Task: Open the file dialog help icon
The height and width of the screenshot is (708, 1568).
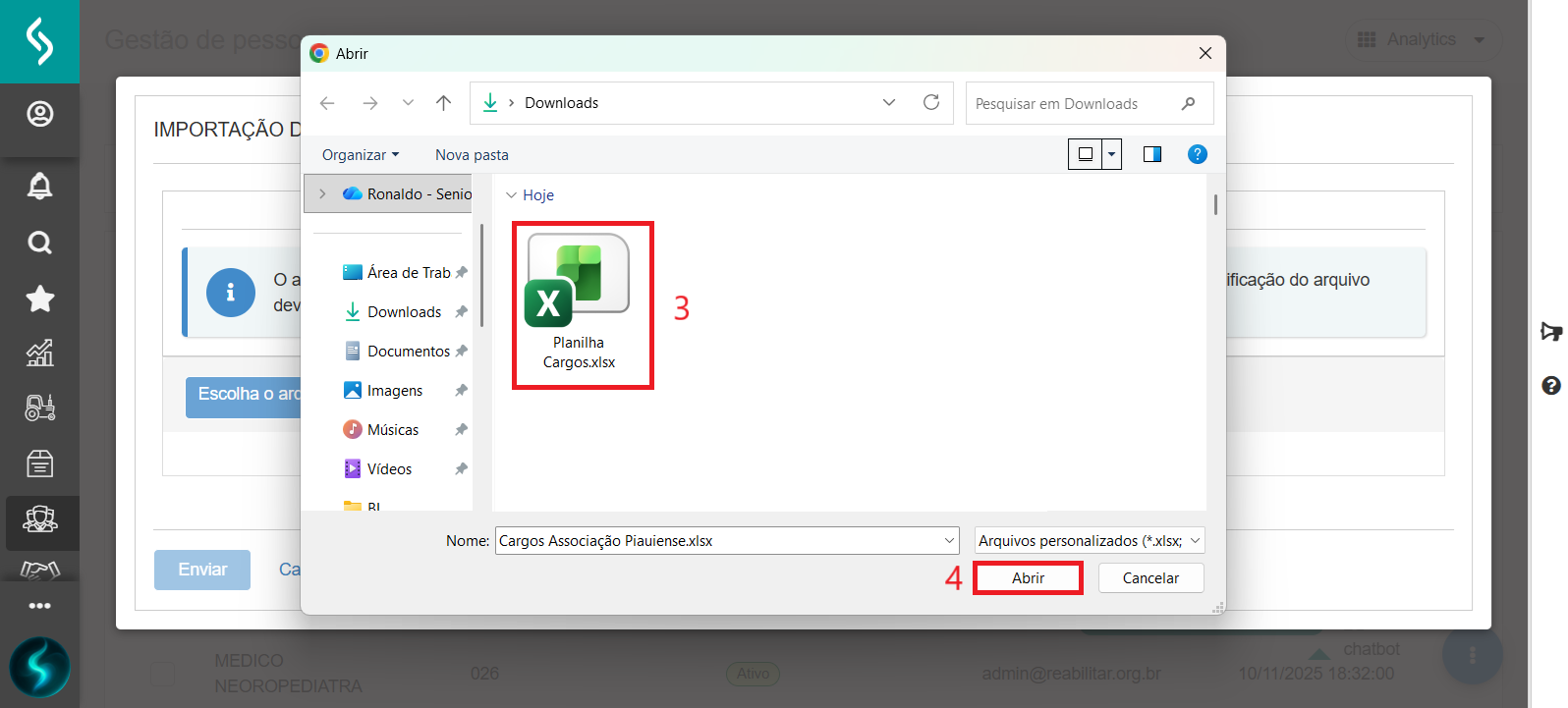Action: tap(1197, 154)
